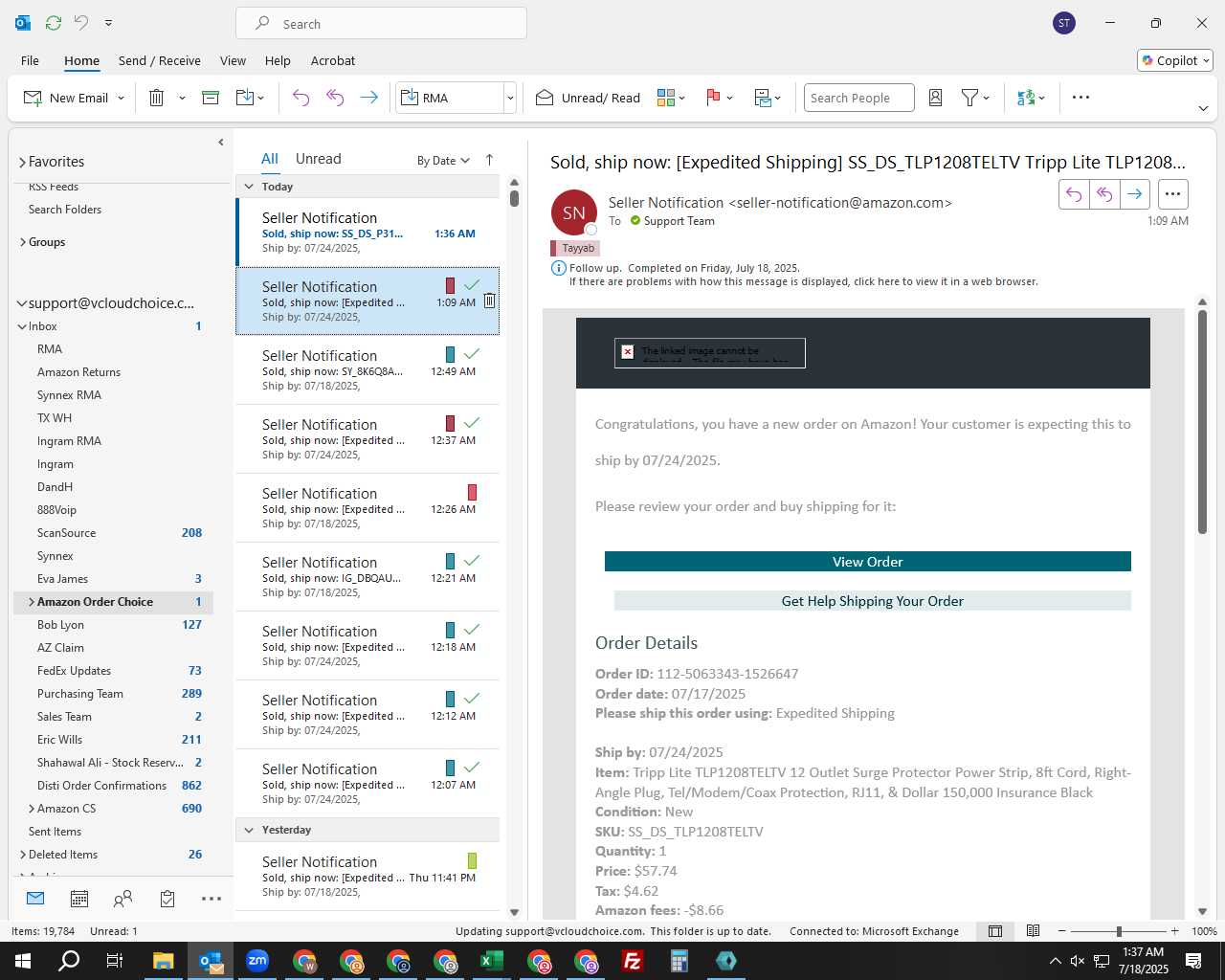Open the ribbon More commands ellipsis
Viewport: 1225px width, 980px height.
pos(1080,98)
